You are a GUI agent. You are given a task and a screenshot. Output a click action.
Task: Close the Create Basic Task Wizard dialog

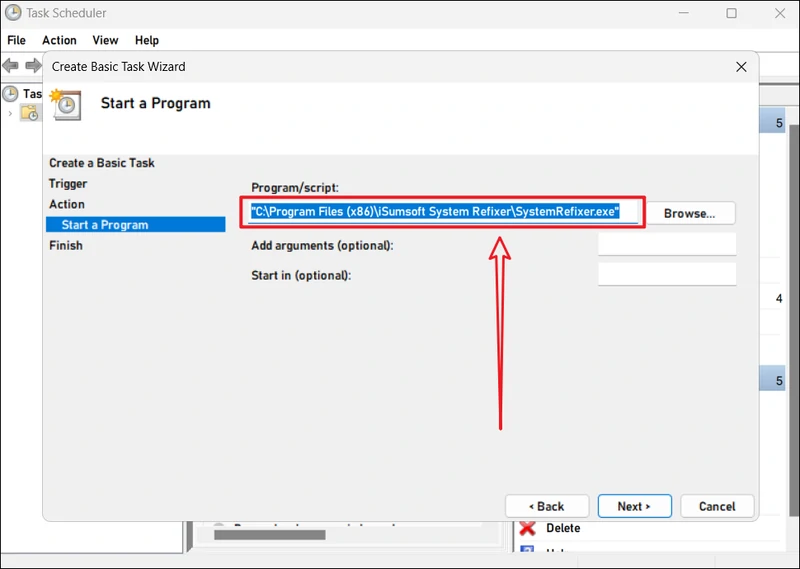(x=741, y=67)
